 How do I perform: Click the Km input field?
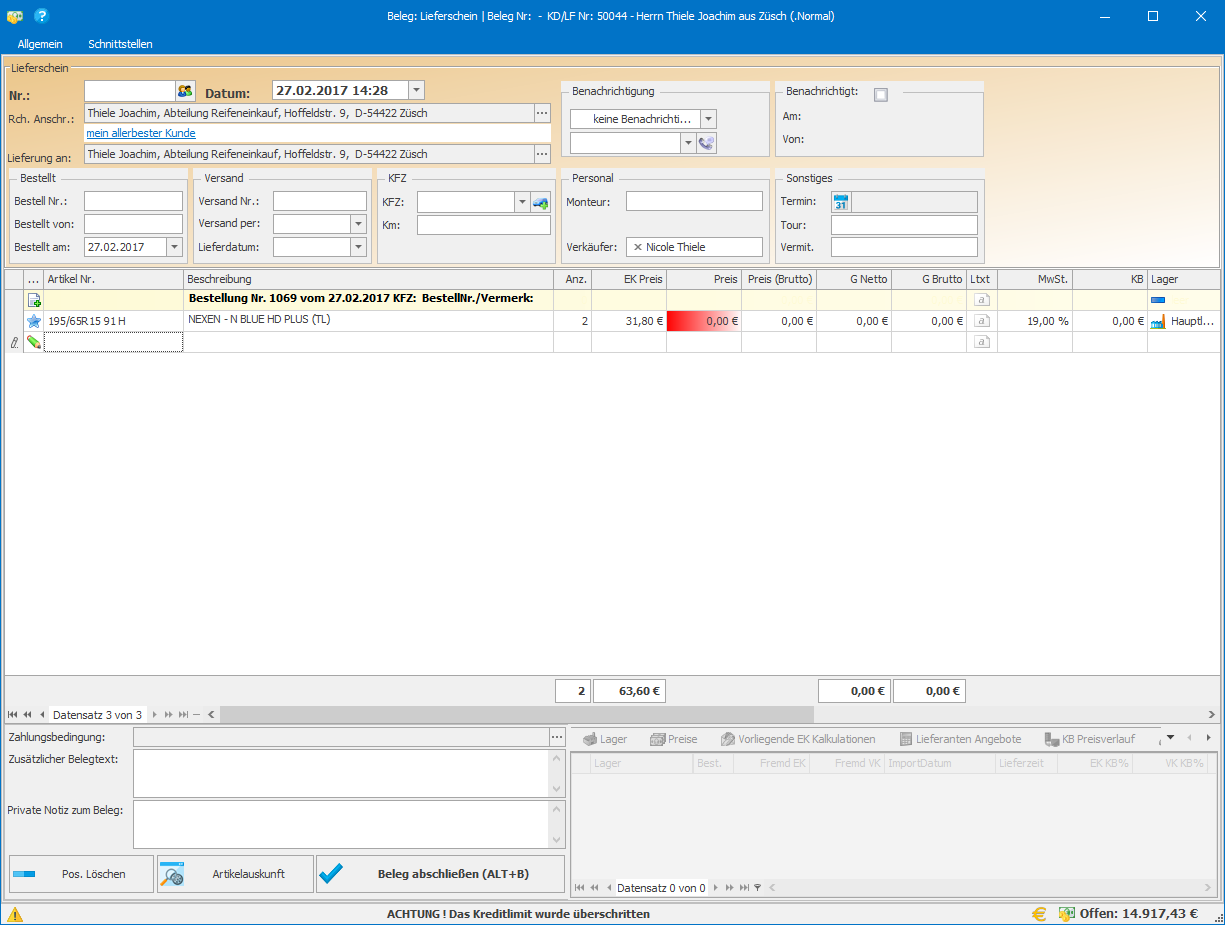[x=483, y=225]
